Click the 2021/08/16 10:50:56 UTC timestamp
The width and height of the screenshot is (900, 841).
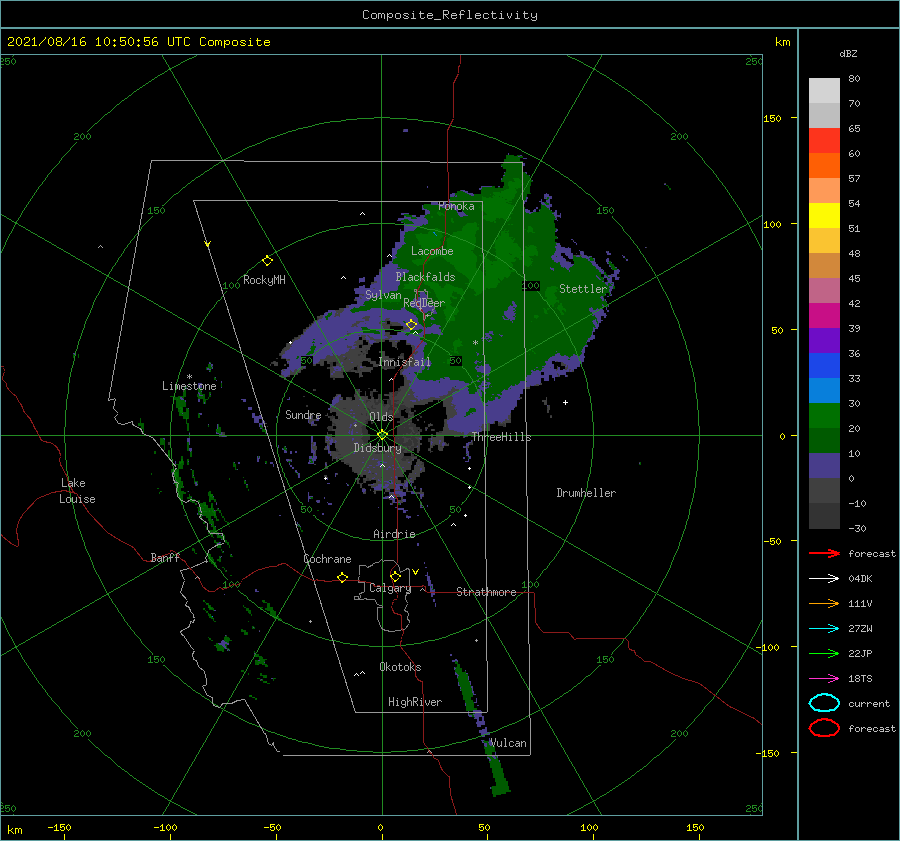pyautogui.click(x=138, y=42)
